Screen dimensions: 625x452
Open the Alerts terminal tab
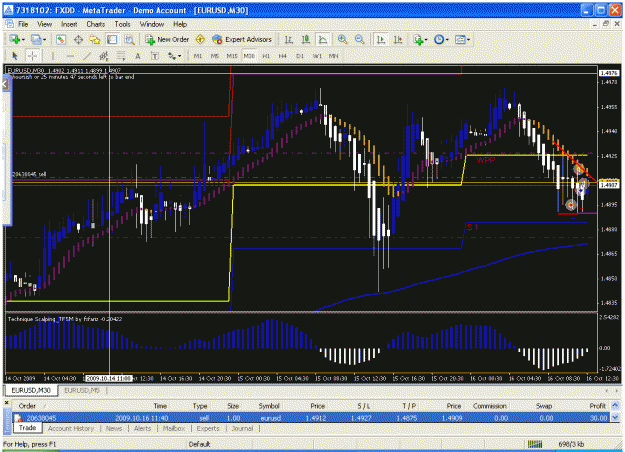142,428
